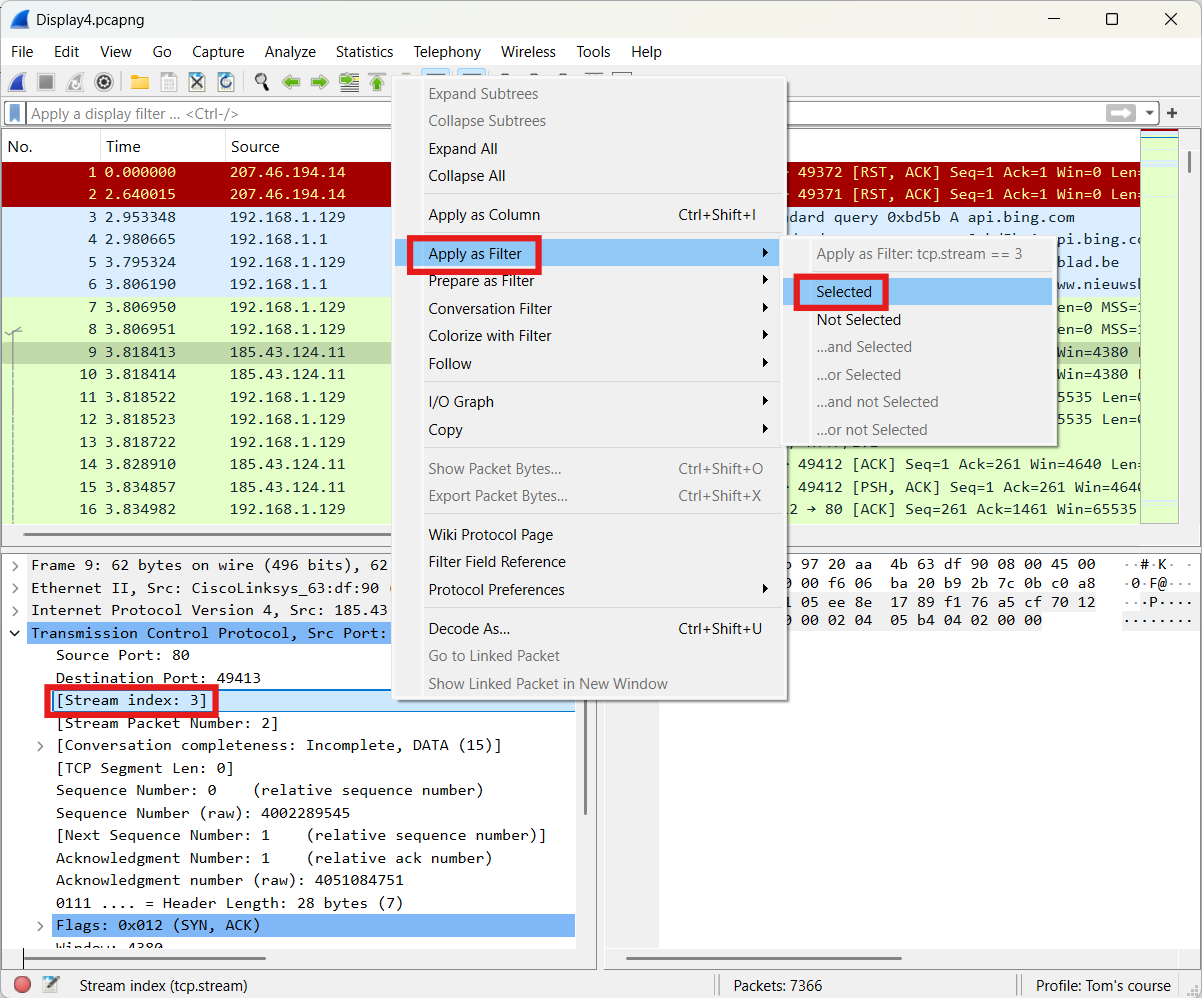Start capturing packets with the shark fin icon
Screen dimensions: 1202x998
point(18,82)
